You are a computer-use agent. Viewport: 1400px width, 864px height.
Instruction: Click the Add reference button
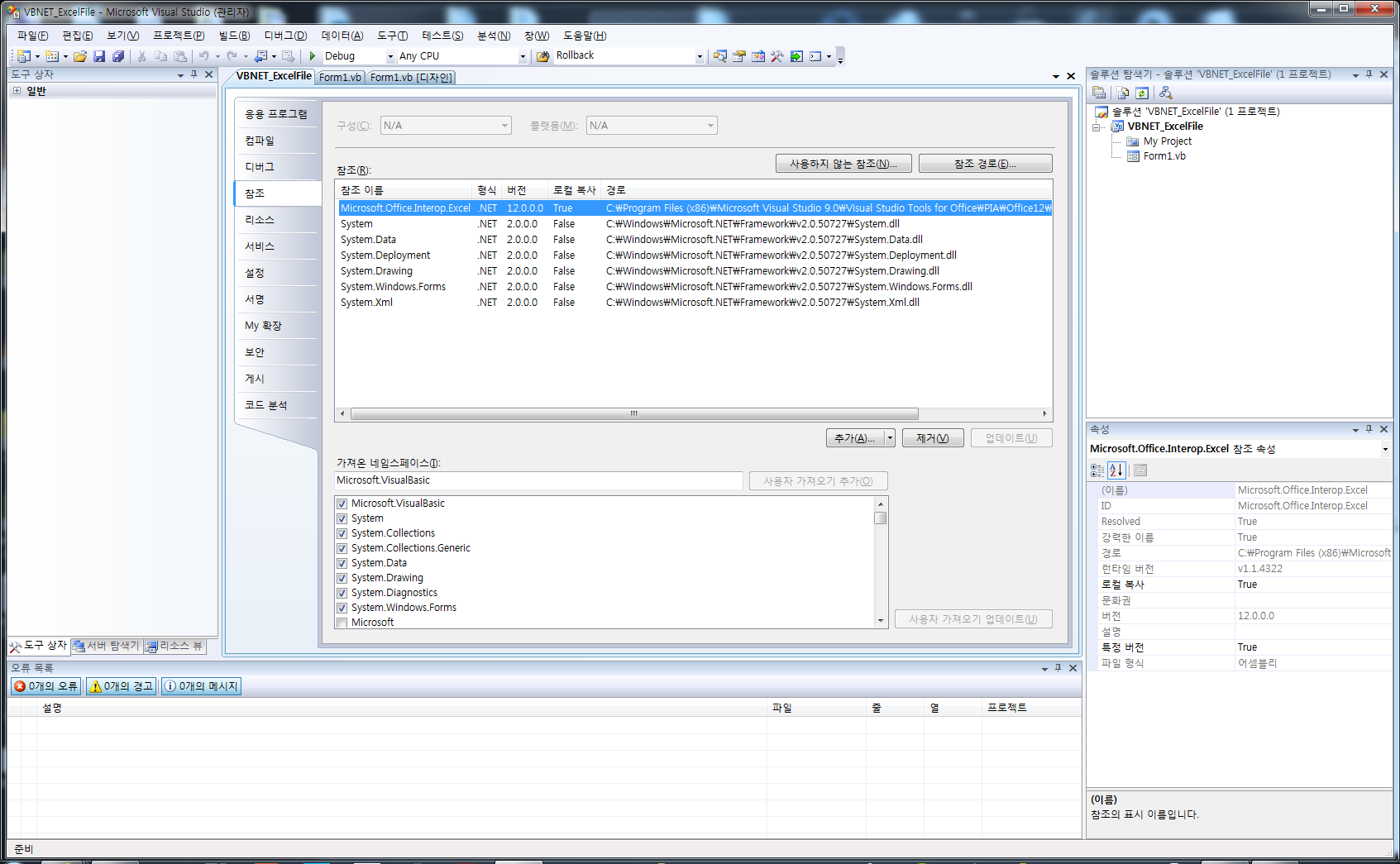pyautogui.click(x=855, y=438)
